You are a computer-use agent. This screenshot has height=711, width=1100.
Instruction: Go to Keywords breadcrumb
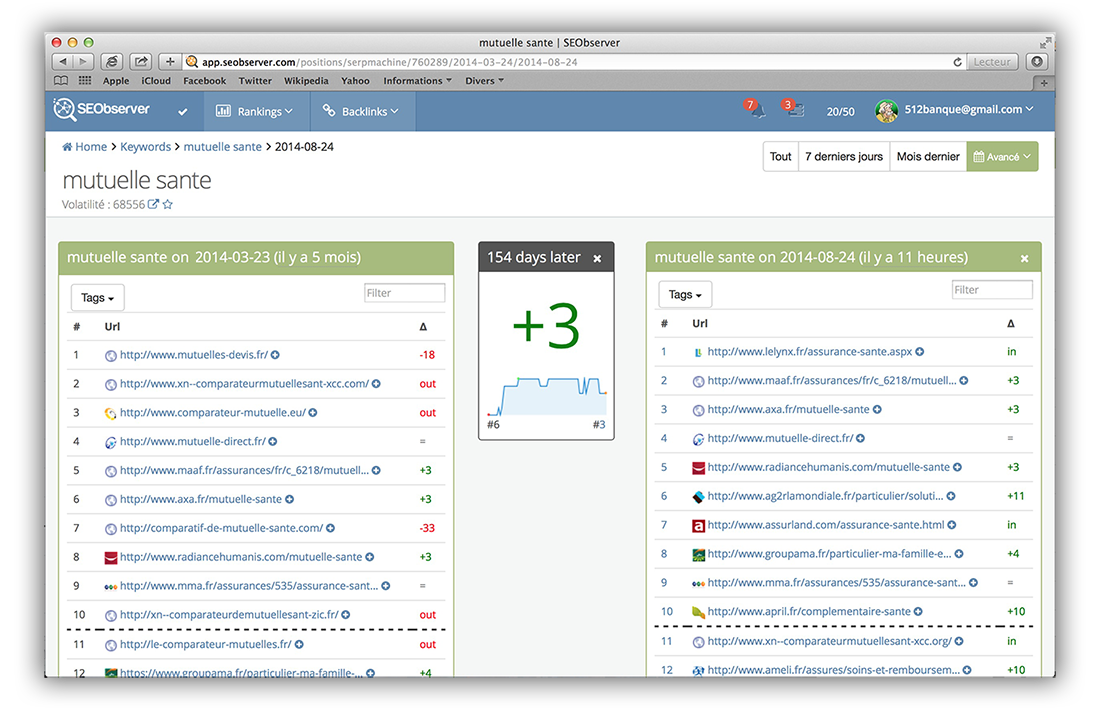click(x=145, y=147)
